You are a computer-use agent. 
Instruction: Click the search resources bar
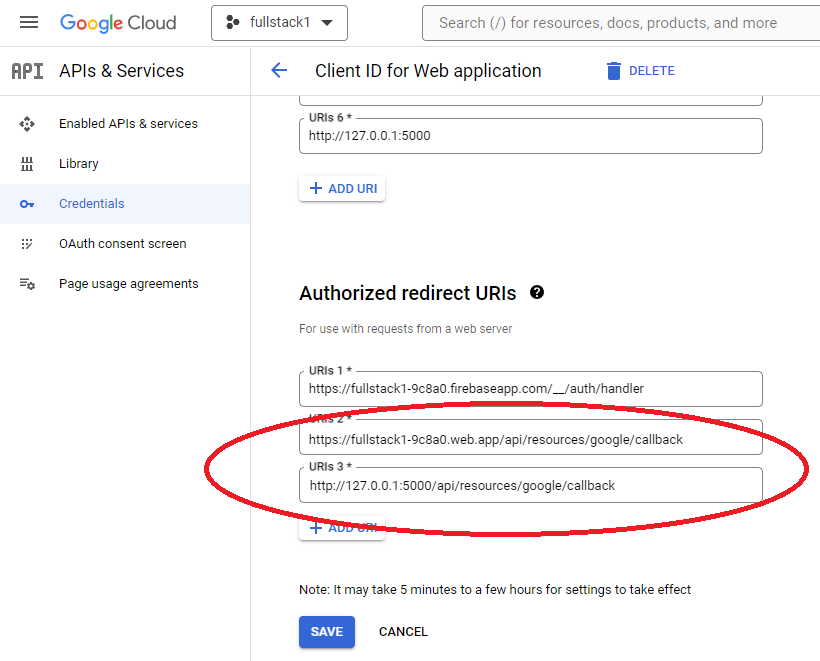point(620,22)
